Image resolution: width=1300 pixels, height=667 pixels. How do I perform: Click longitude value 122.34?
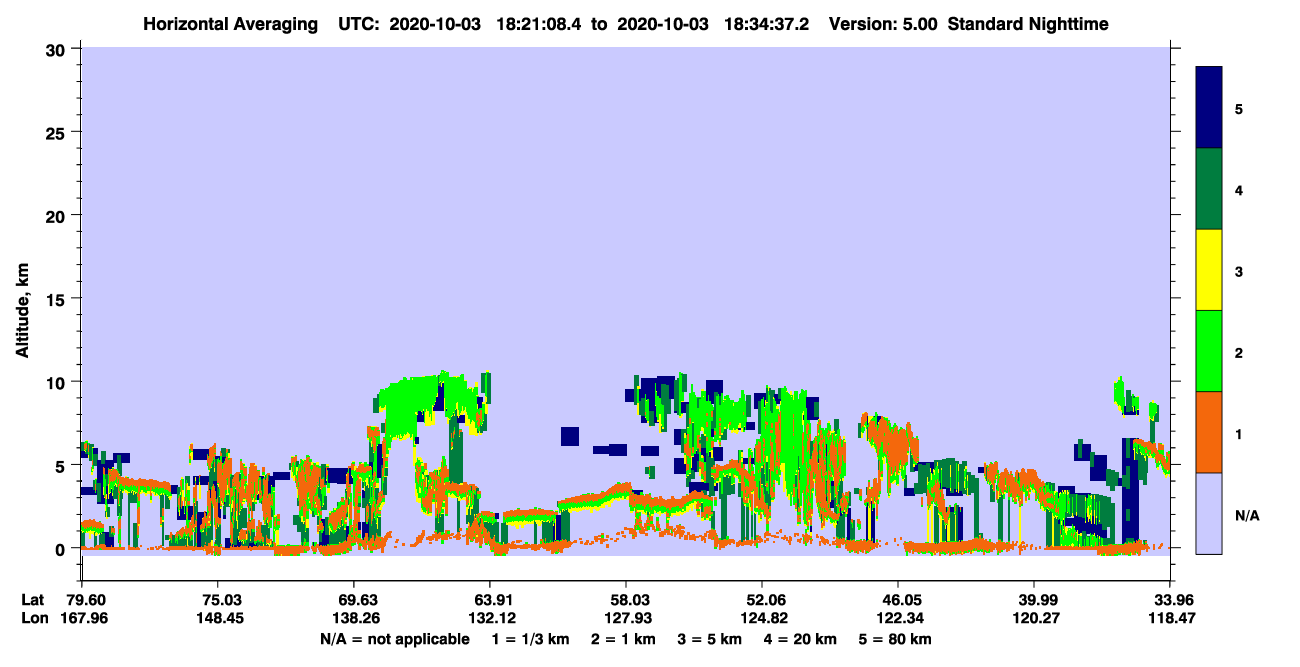(898, 619)
